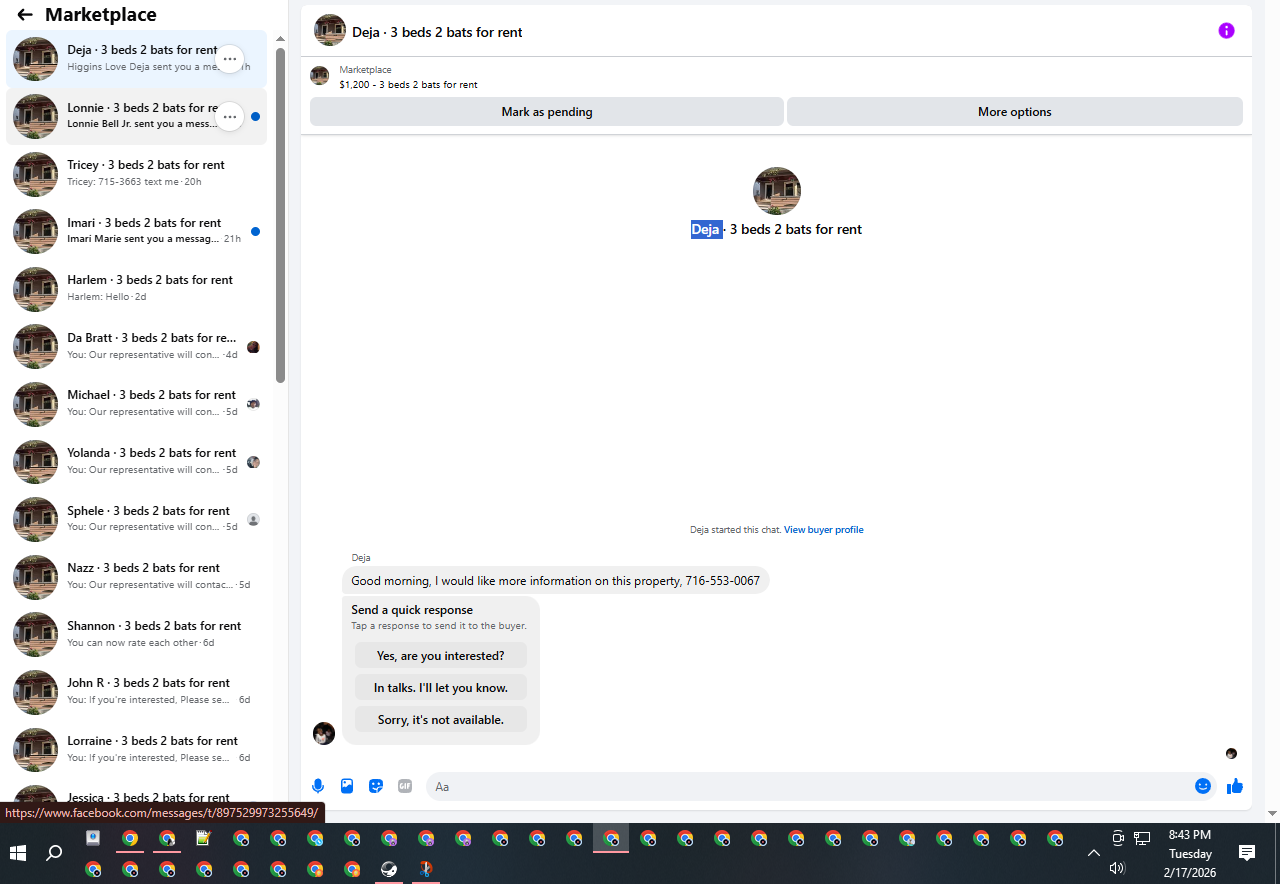Image resolution: width=1280 pixels, height=884 pixels.
Task: Click the large centered listing profile picture
Action: pyautogui.click(x=777, y=191)
